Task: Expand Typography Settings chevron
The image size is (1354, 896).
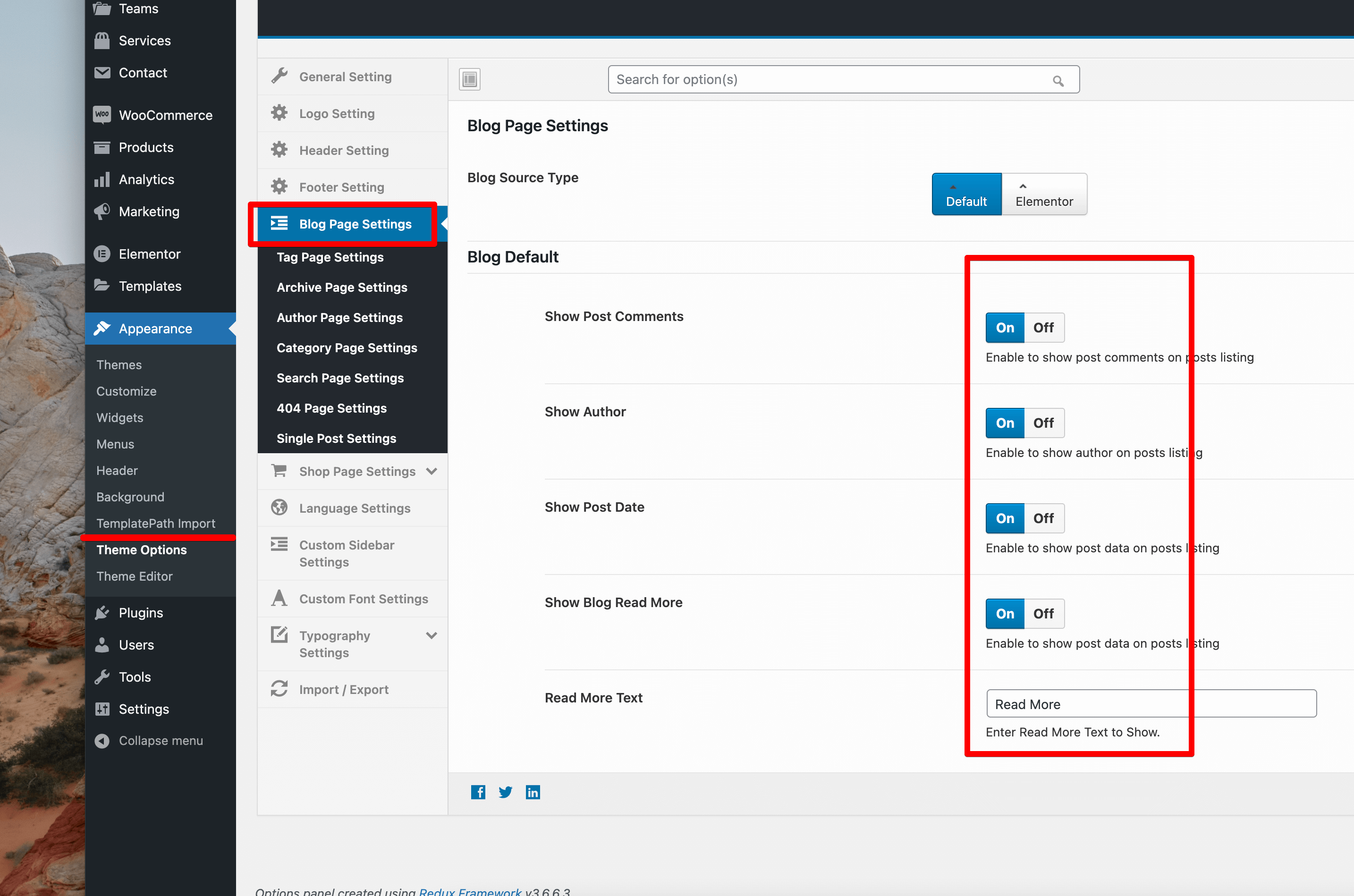Action: [432, 635]
